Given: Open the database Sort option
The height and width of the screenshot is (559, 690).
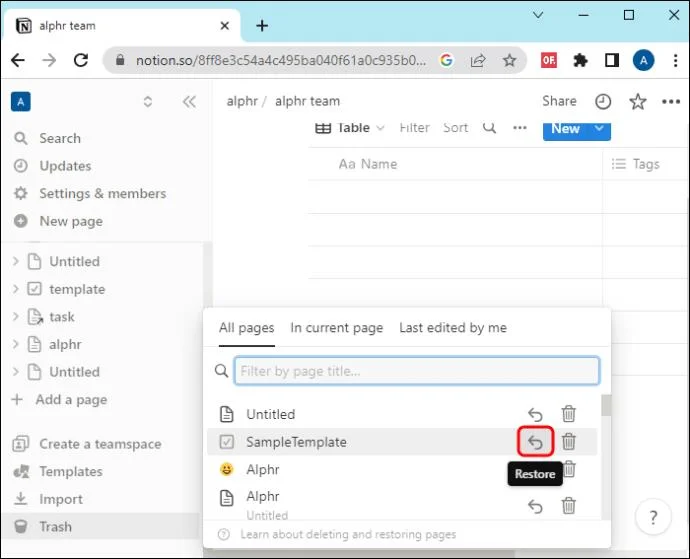Looking at the screenshot, I should coord(455,128).
